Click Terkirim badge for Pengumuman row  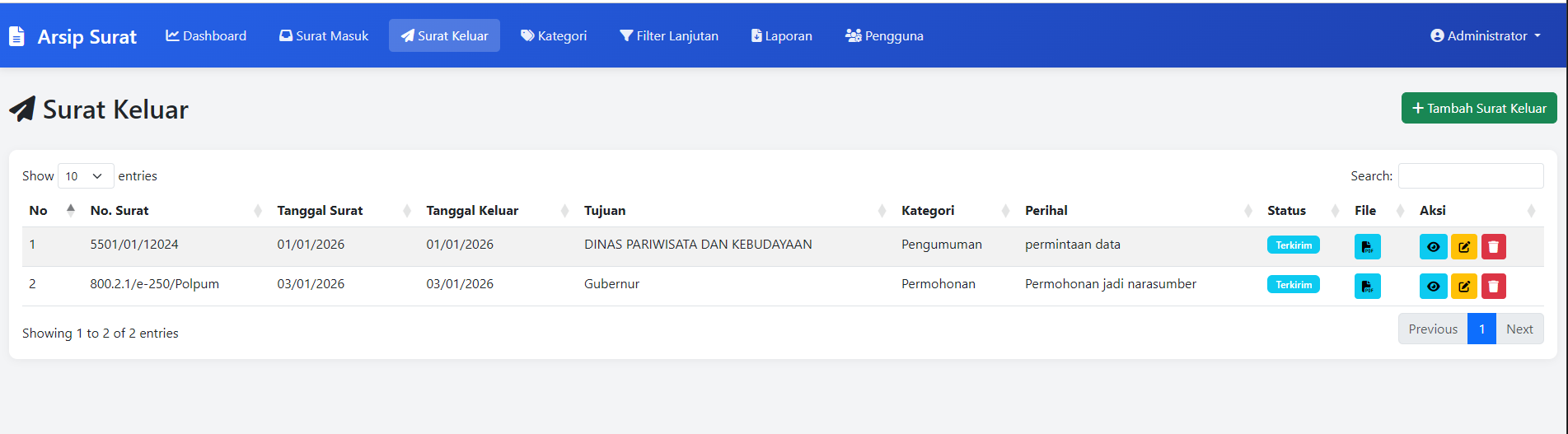click(1294, 245)
